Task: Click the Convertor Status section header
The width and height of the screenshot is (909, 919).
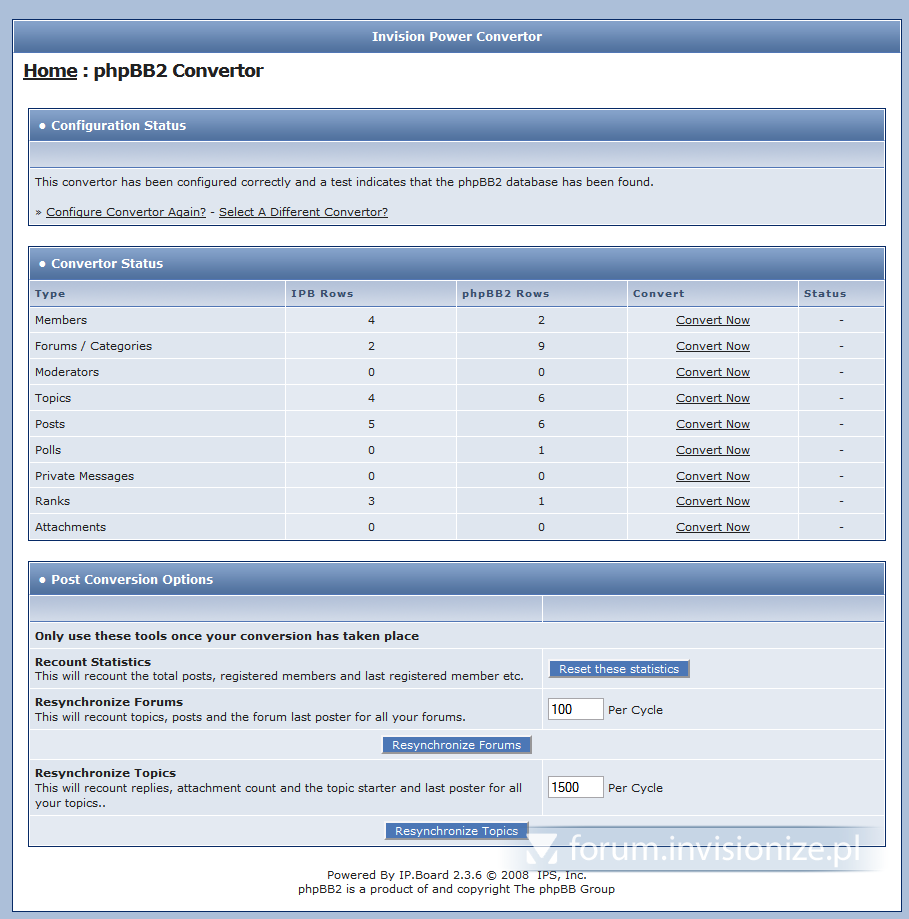Action: point(107,264)
